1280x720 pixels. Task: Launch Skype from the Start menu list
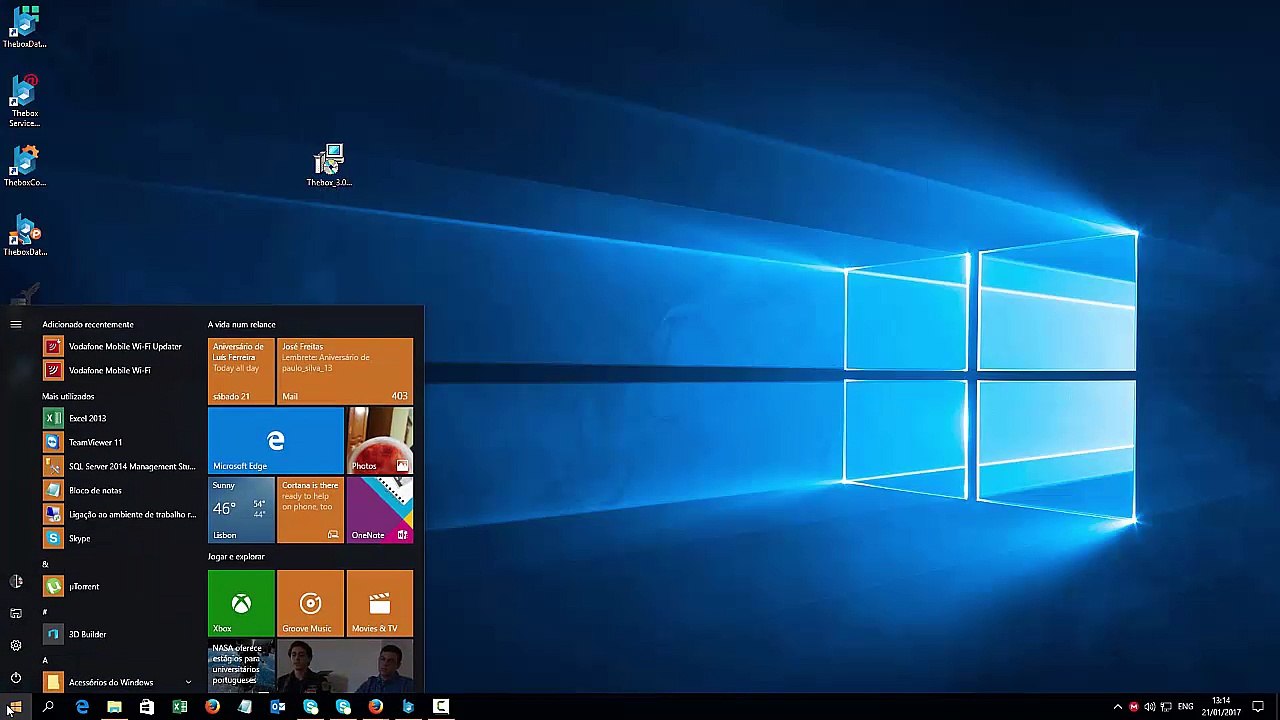[121, 538]
